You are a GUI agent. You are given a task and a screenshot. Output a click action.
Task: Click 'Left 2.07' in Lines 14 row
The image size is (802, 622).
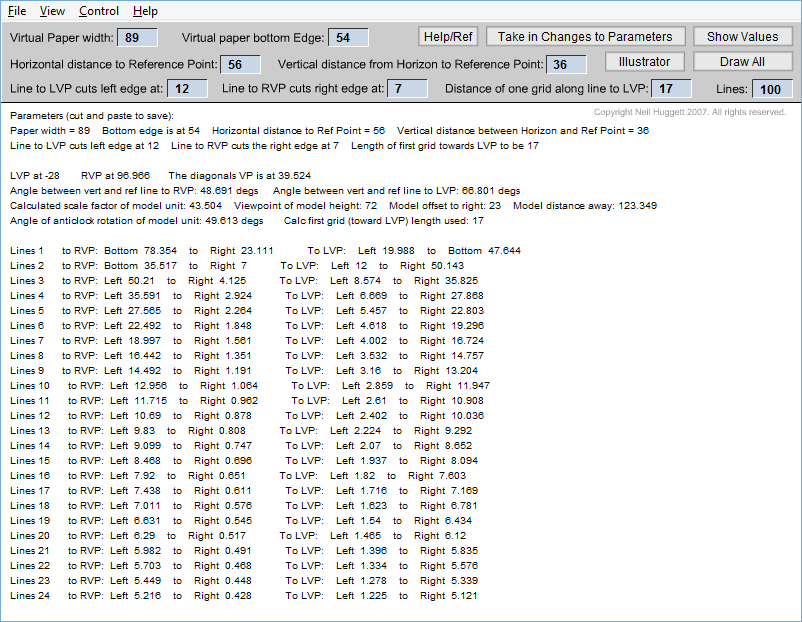[x=359, y=446]
